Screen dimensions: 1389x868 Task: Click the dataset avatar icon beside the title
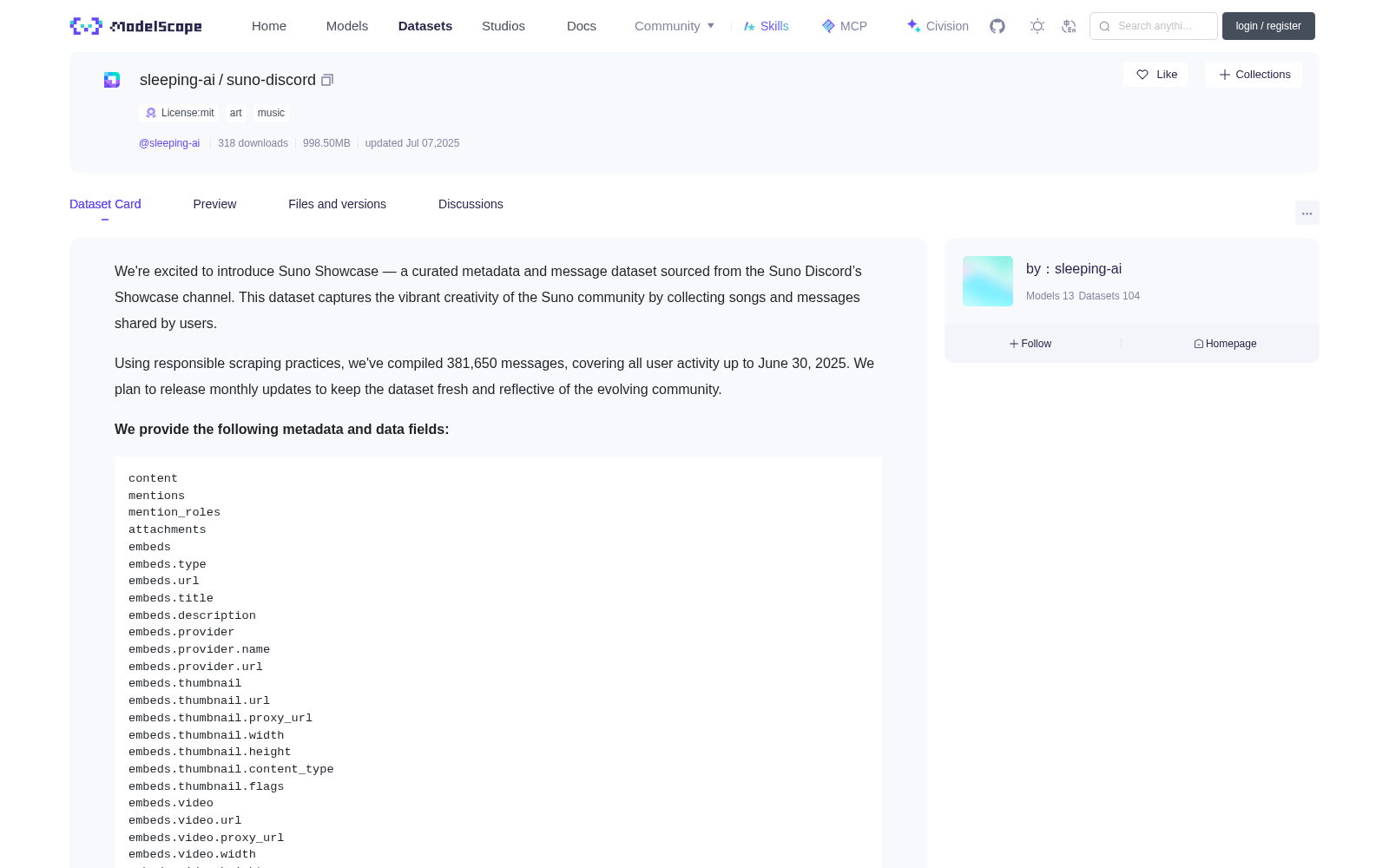point(112,80)
